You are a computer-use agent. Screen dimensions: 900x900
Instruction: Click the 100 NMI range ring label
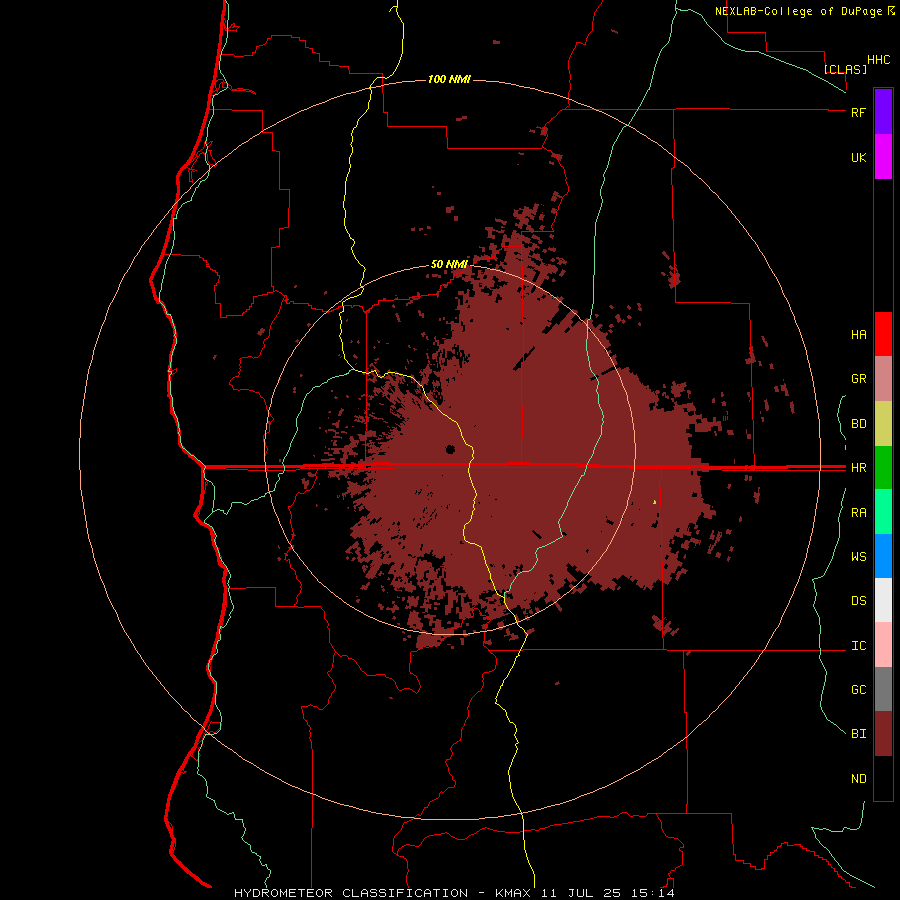[449, 79]
